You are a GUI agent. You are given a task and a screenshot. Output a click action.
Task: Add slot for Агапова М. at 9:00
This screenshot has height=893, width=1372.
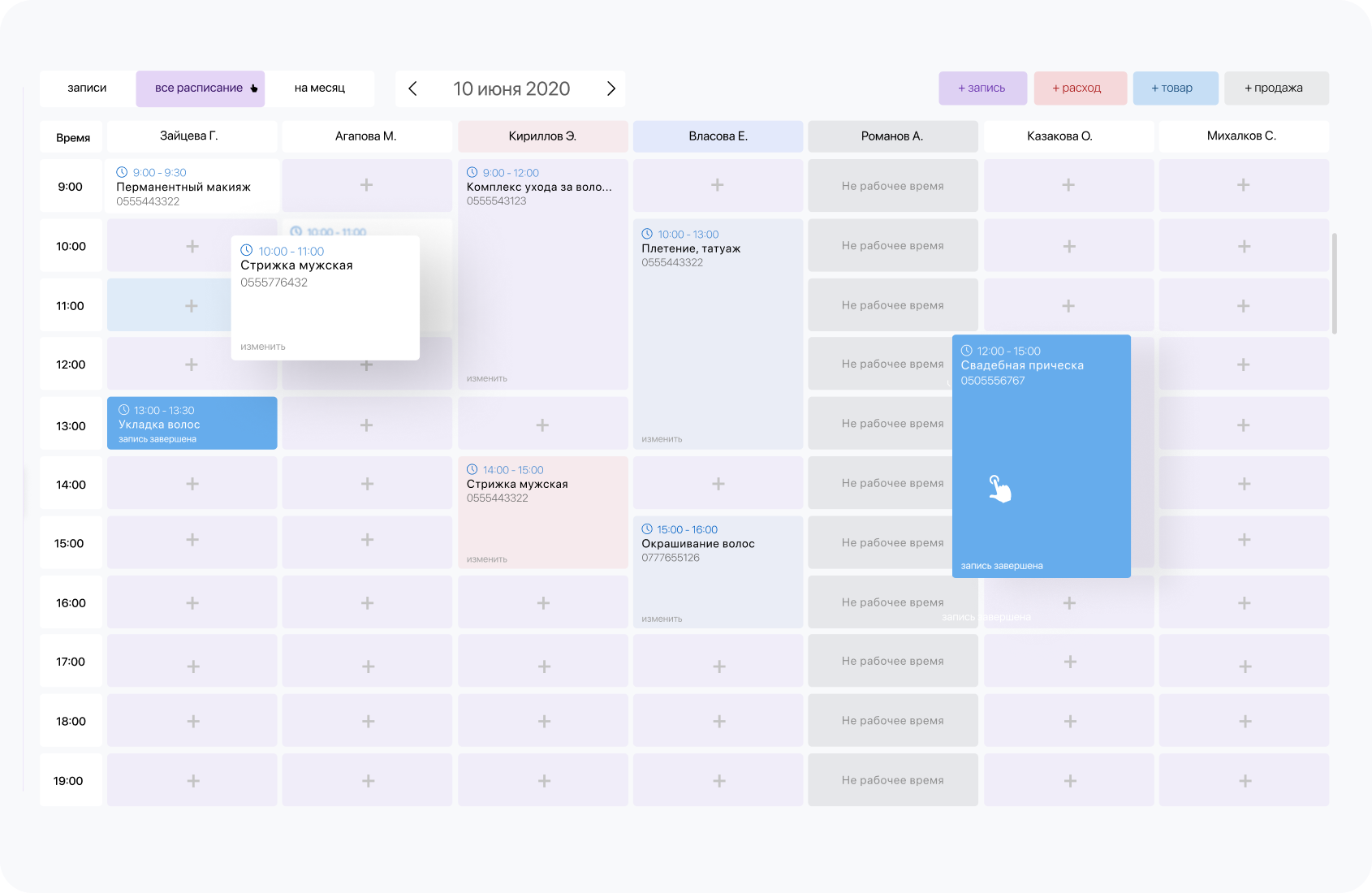[x=367, y=185]
